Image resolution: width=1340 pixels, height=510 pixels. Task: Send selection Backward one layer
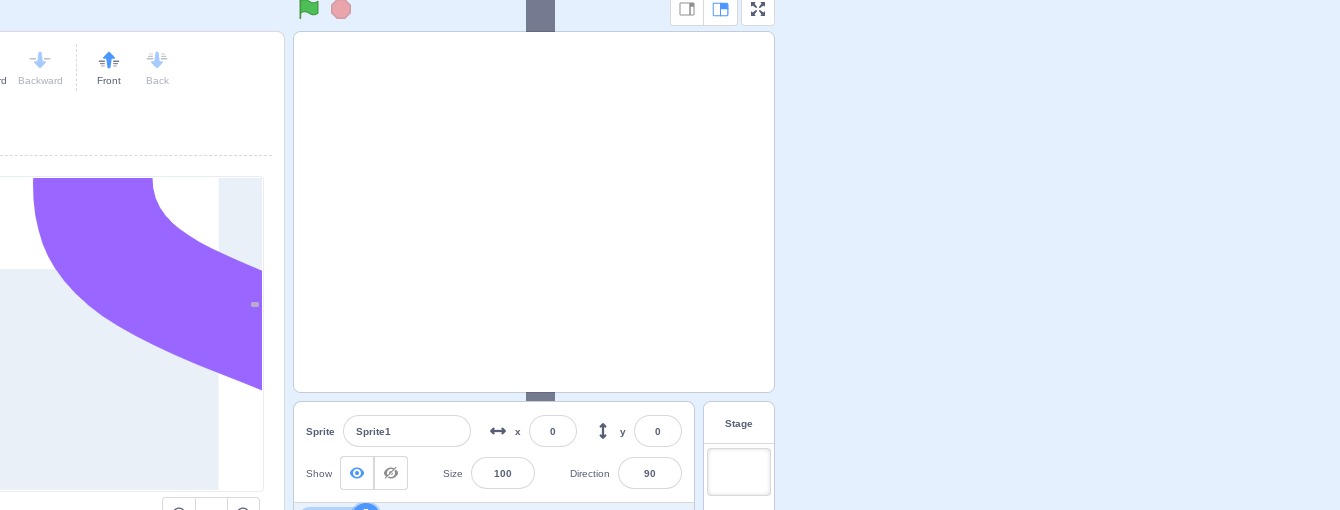click(40, 67)
